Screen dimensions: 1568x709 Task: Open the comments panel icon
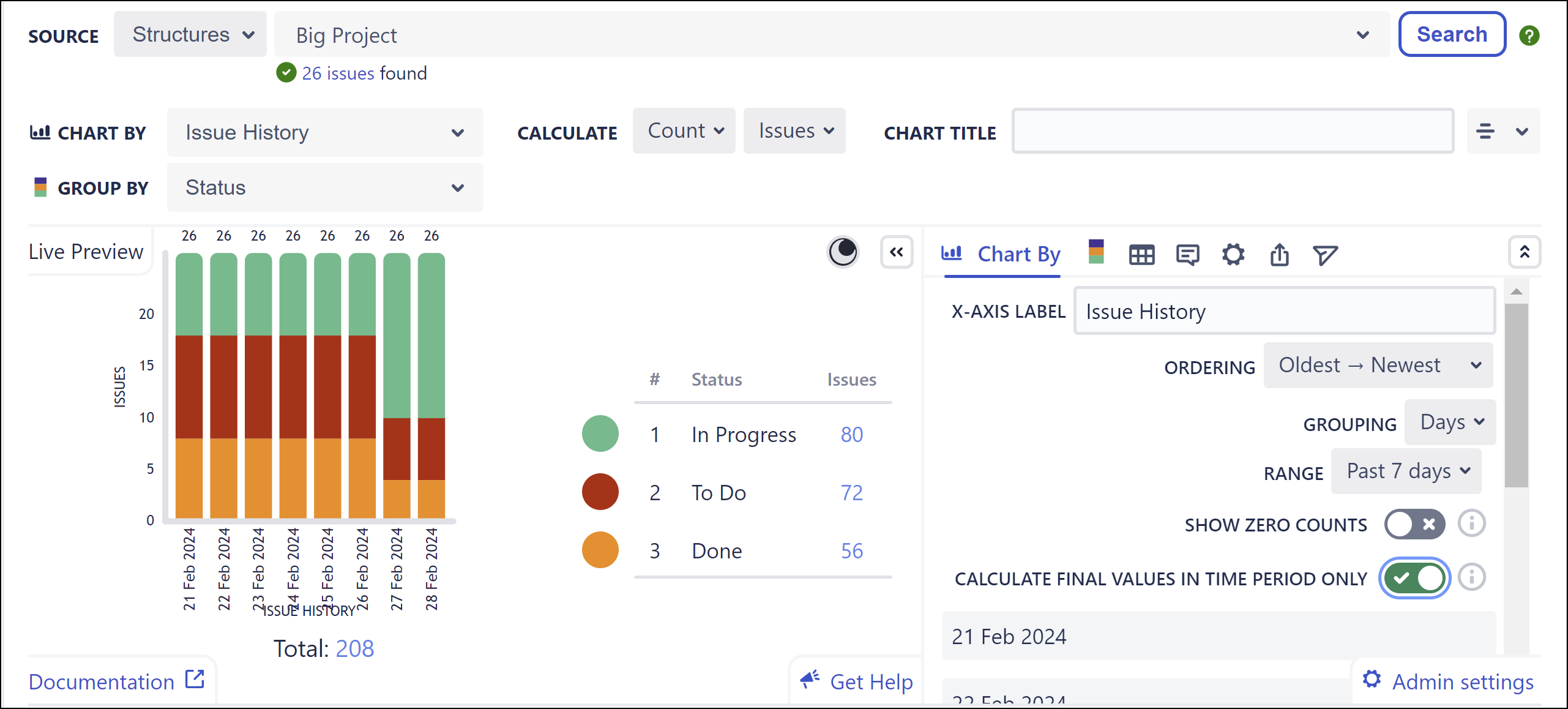pyautogui.click(x=1187, y=254)
